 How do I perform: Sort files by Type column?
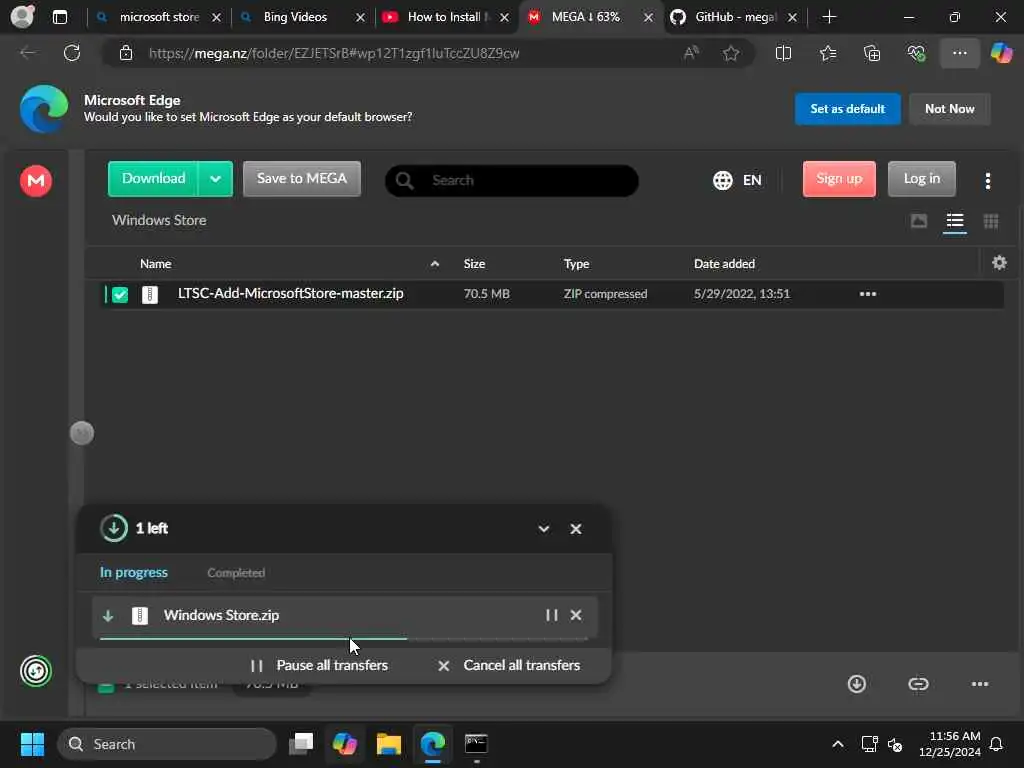click(x=576, y=264)
